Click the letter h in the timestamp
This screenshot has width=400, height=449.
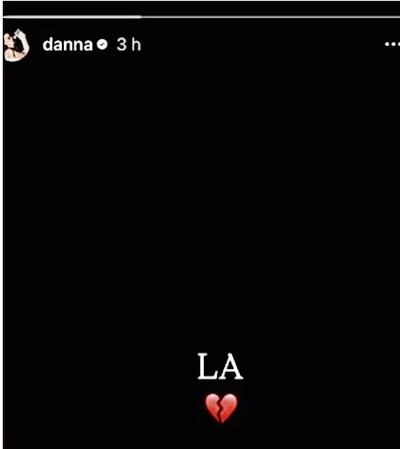136,45
